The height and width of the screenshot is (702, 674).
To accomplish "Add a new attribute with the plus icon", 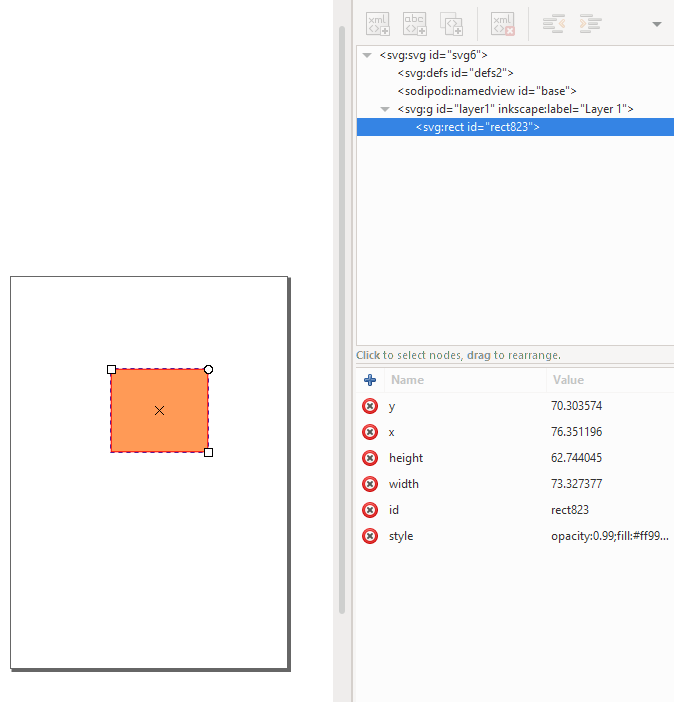I will [x=370, y=380].
